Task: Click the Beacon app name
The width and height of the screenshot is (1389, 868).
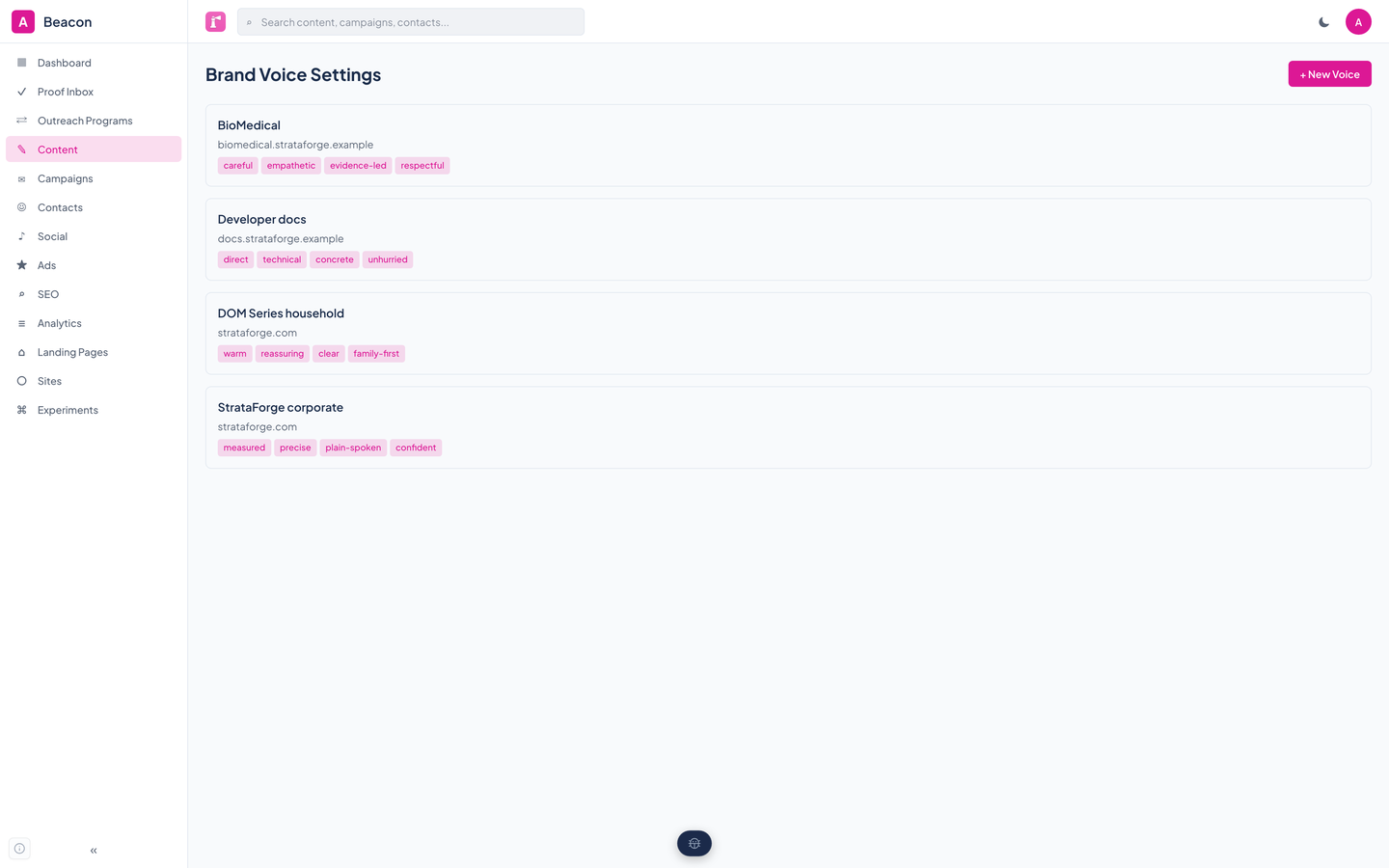Action: pyautogui.click(x=68, y=22)
